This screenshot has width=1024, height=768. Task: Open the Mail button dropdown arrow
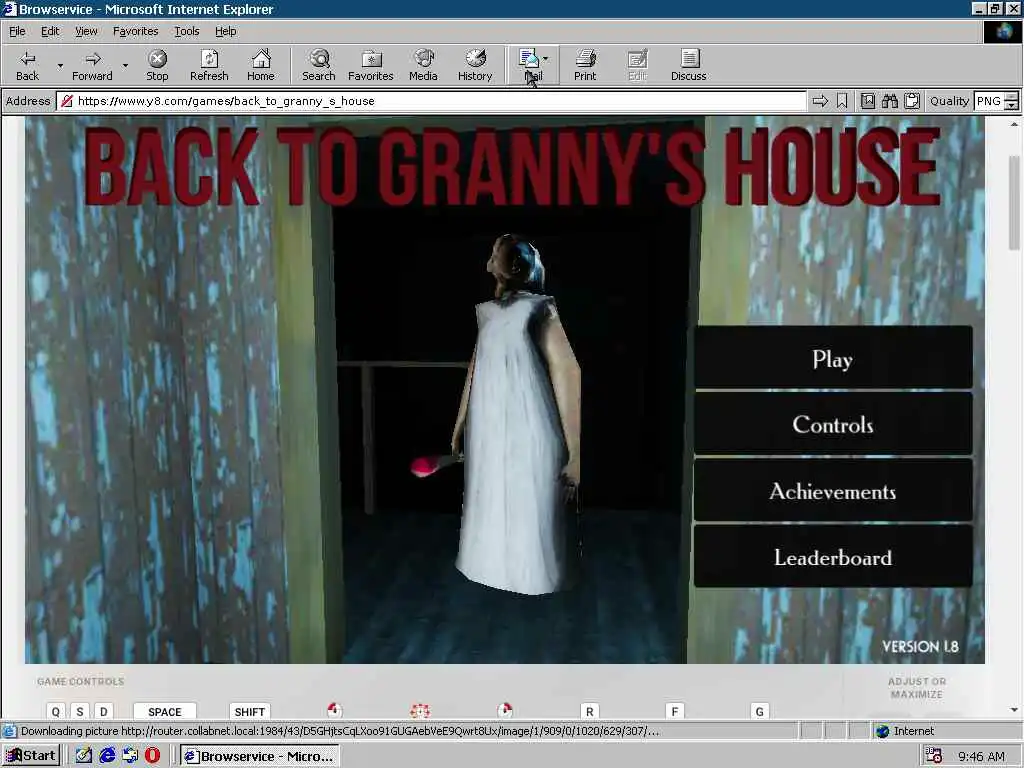point(546,59)
